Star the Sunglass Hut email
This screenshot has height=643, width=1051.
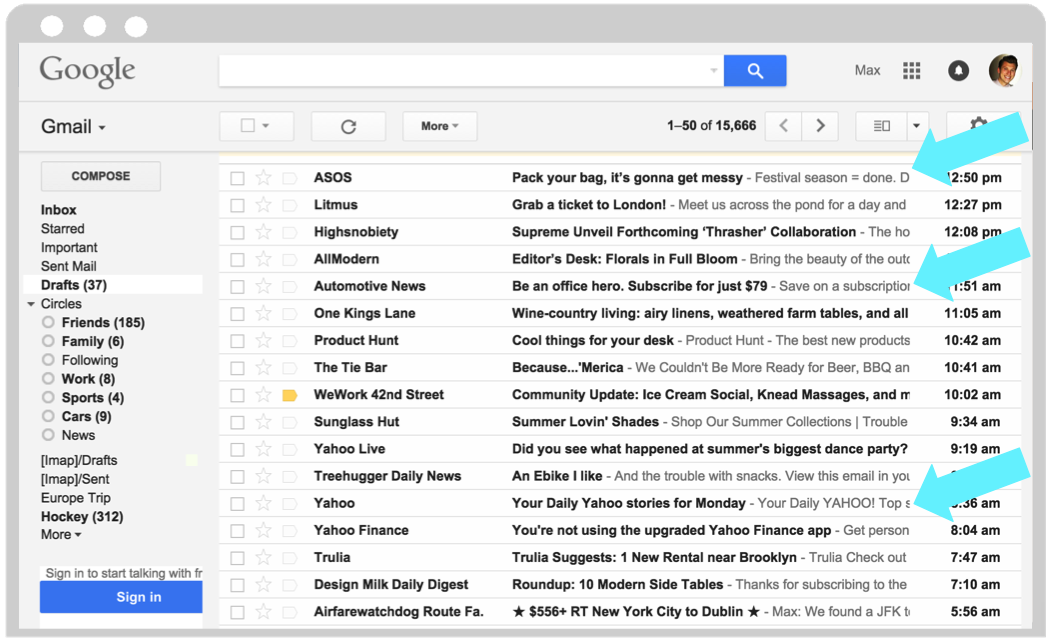tap(263, 422)
